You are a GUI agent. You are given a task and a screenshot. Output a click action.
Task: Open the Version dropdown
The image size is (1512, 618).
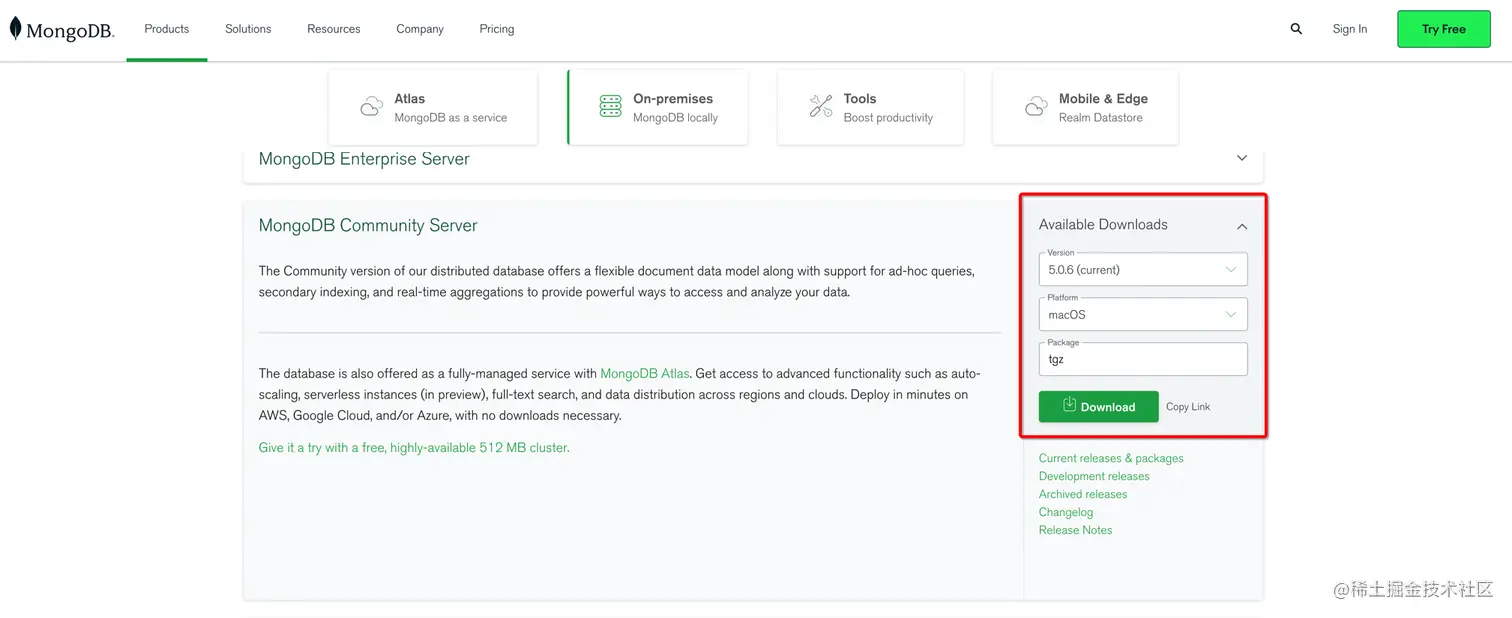click(x=1142, y=269)
